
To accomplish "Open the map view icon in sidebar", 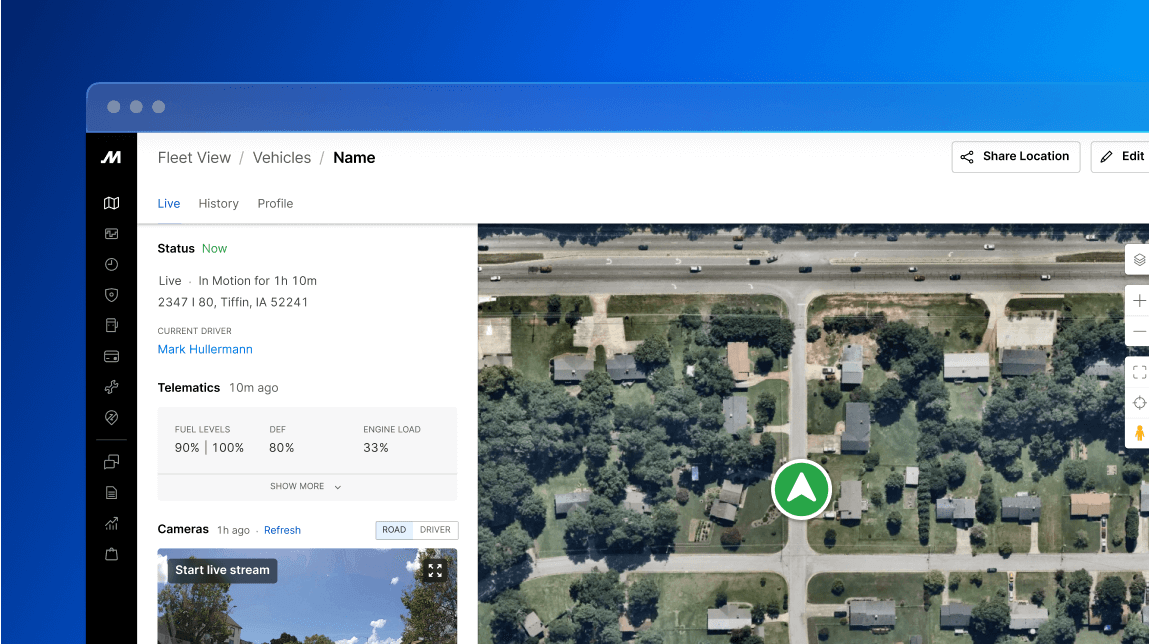I will click(111, 202).
